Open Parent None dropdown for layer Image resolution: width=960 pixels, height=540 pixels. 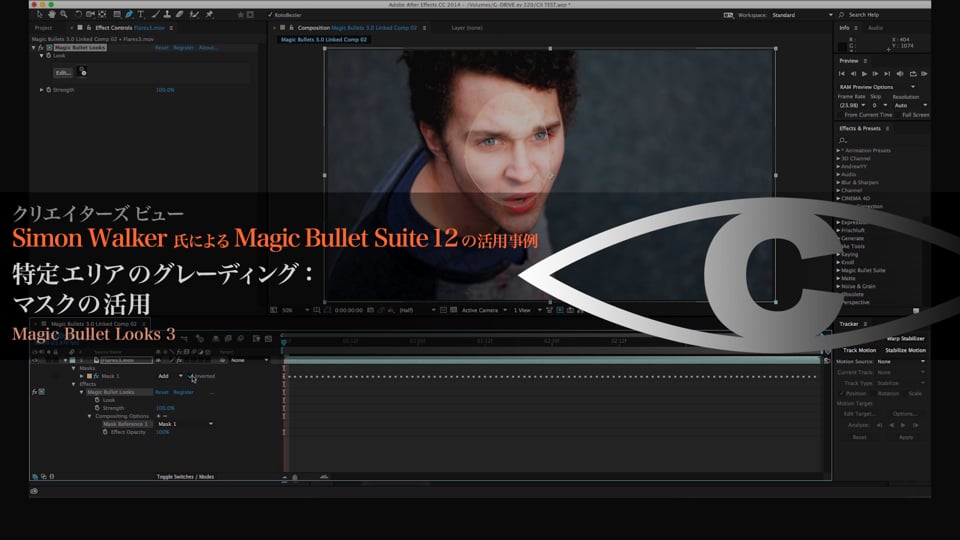click(x=249, y=360)
